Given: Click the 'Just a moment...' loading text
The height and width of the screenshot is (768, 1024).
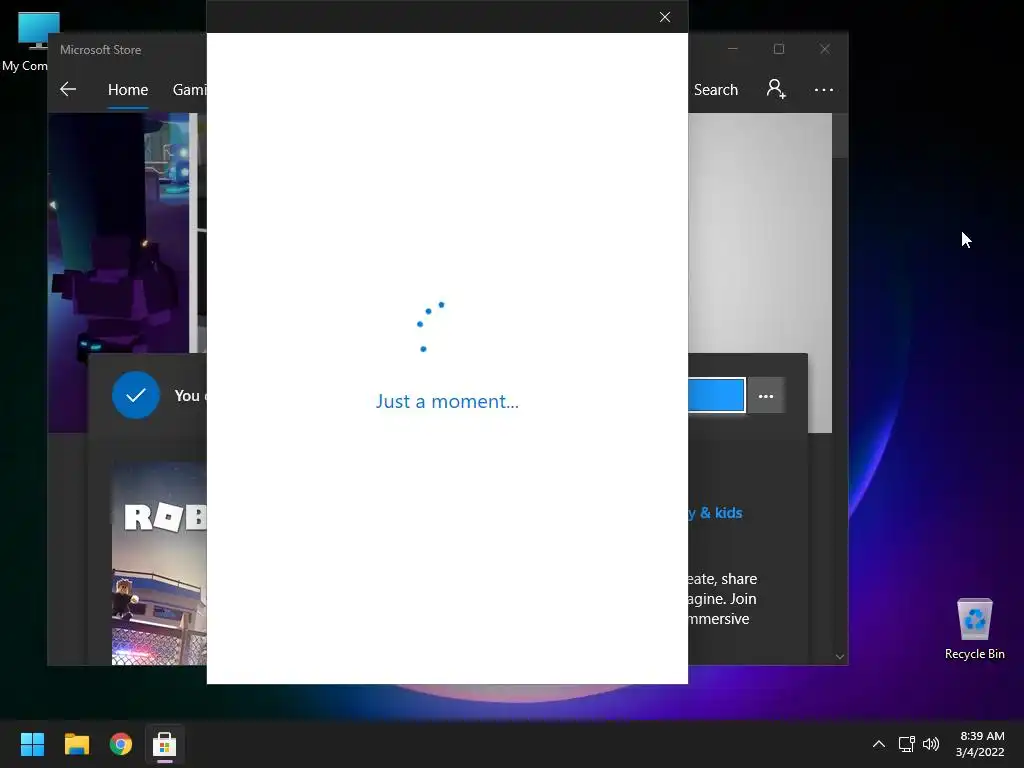Looking at the screenshot, I should 447,401.
